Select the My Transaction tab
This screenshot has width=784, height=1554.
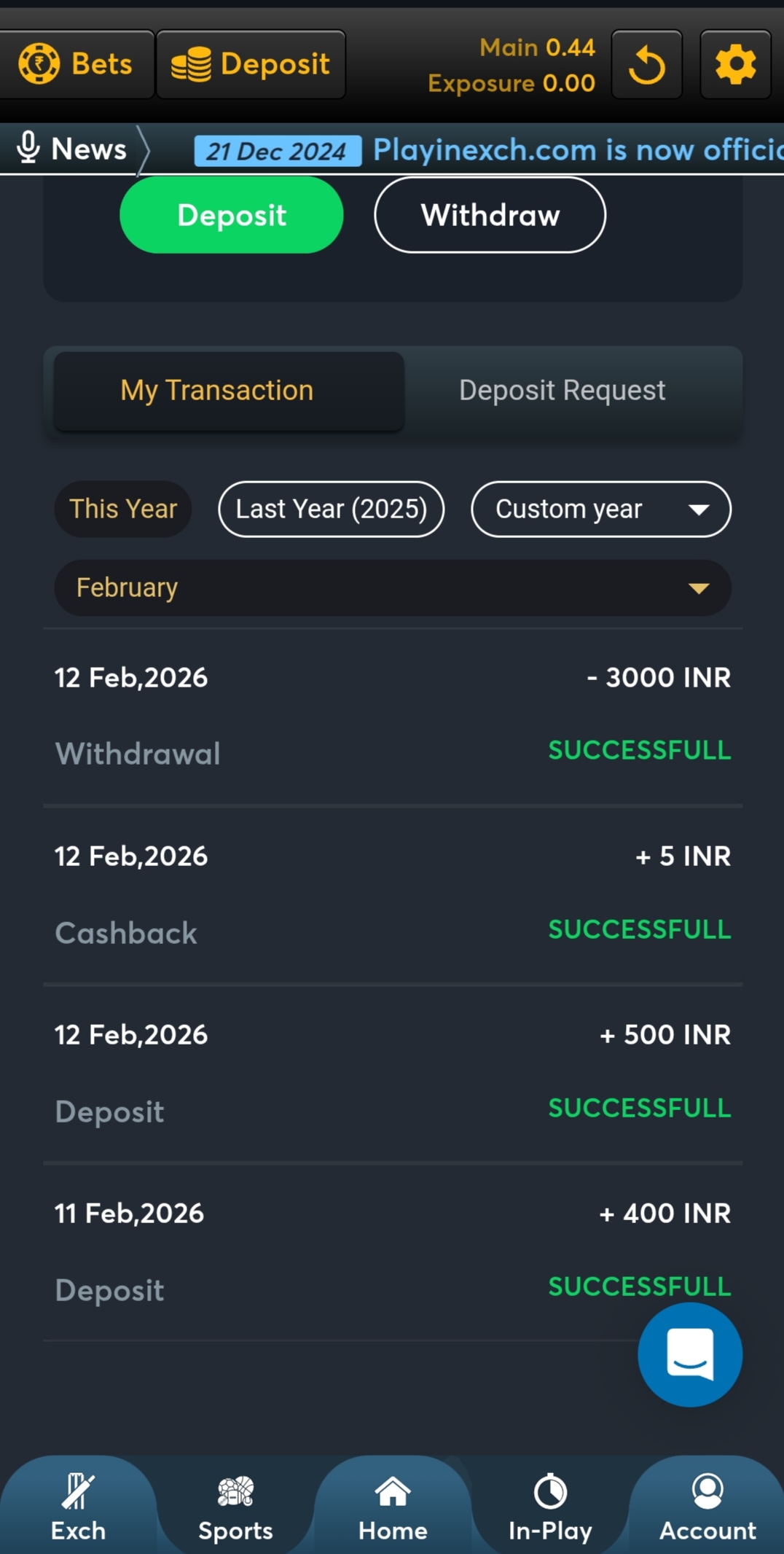tap(217, 391)
